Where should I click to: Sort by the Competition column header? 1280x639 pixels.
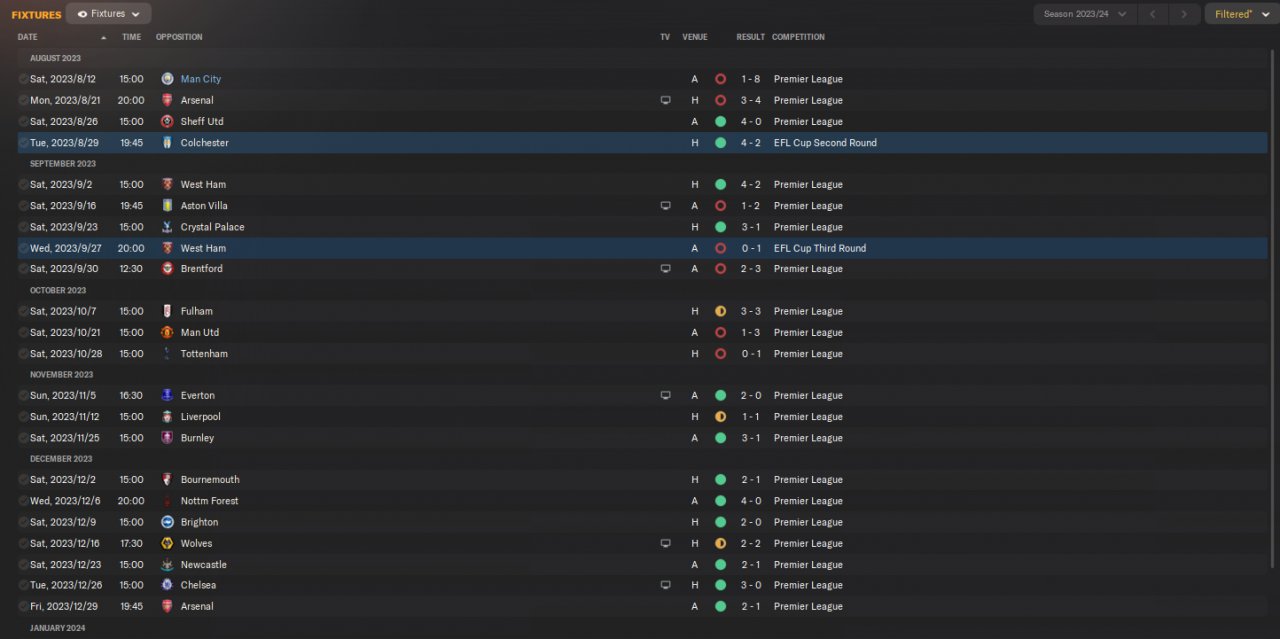click(798, 37)
